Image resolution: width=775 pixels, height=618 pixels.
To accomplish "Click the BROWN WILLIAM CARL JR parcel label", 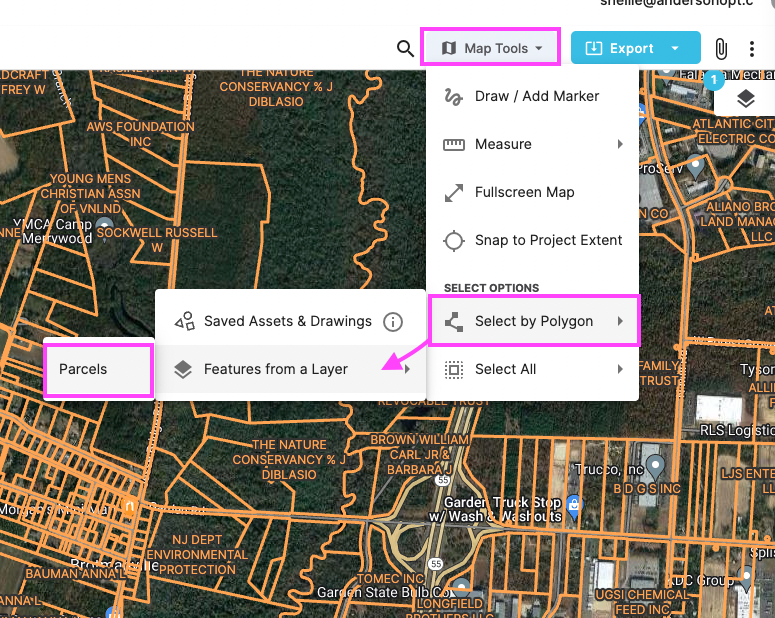I will [420, 454].
